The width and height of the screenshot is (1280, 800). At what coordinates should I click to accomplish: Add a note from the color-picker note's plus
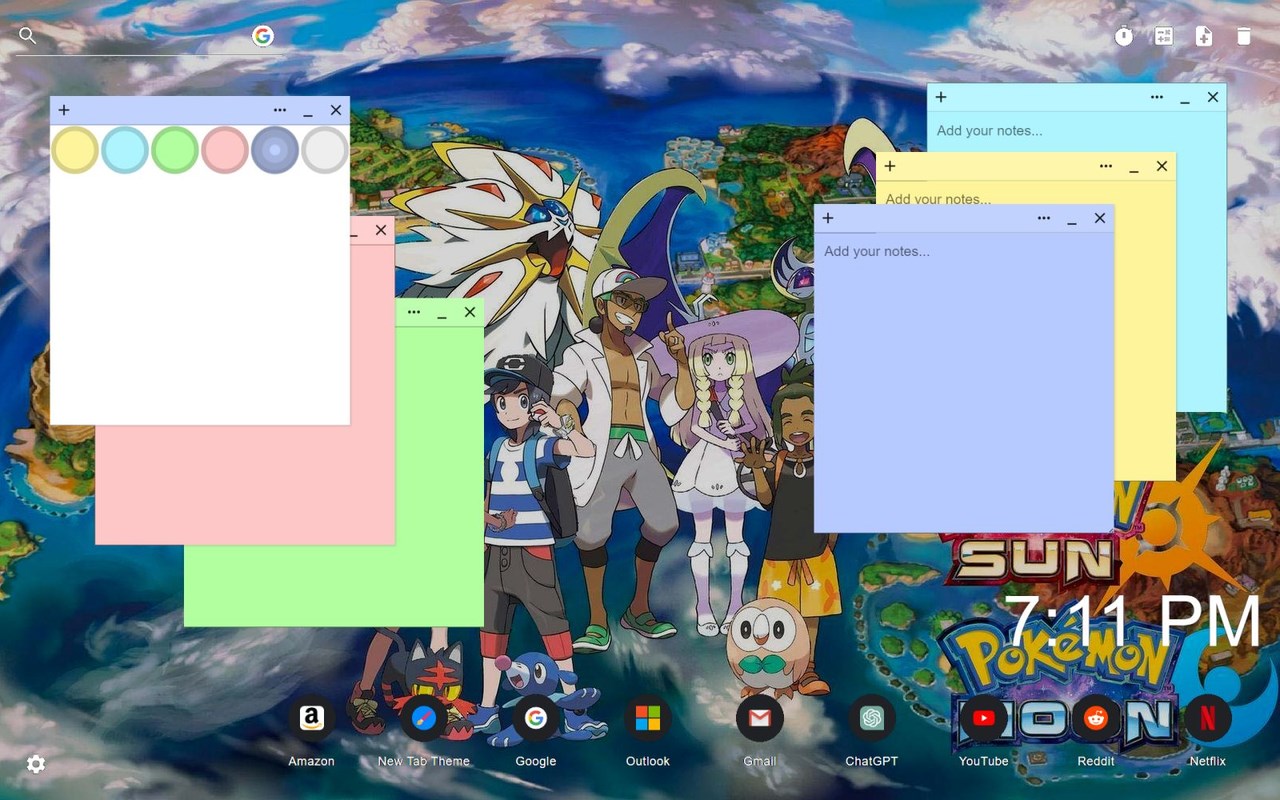64,110
